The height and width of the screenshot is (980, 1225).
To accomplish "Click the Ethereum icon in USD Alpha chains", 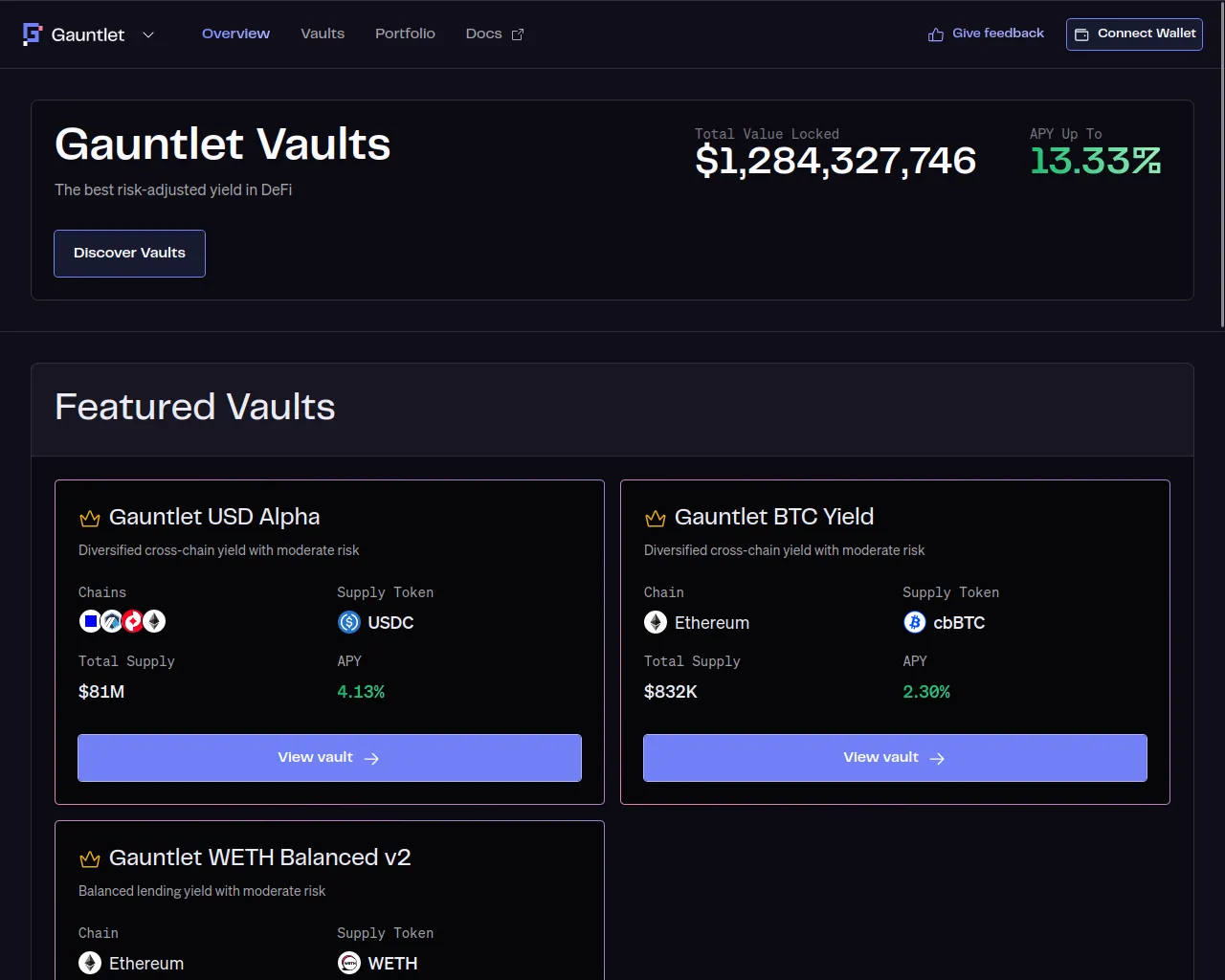I will [x=155, y=622].
